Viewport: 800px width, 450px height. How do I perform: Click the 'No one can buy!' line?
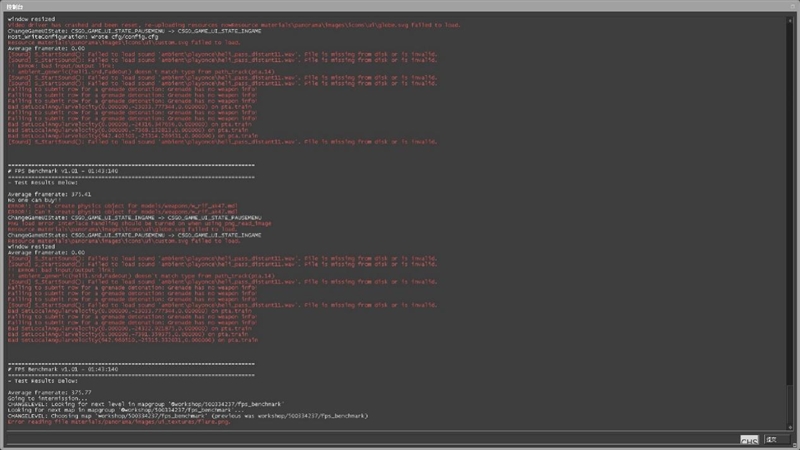tap(33, 200)
